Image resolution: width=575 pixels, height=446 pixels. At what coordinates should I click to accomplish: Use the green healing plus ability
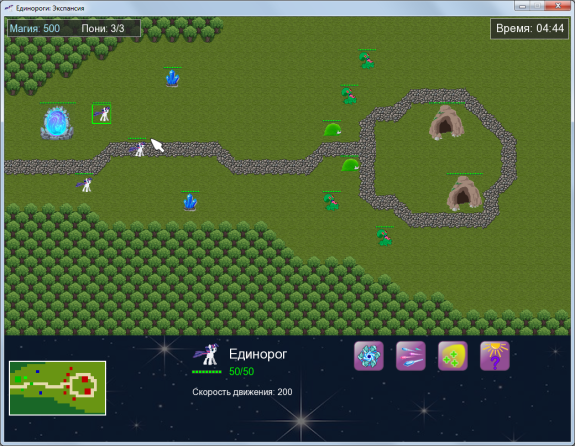coord(453,356)
